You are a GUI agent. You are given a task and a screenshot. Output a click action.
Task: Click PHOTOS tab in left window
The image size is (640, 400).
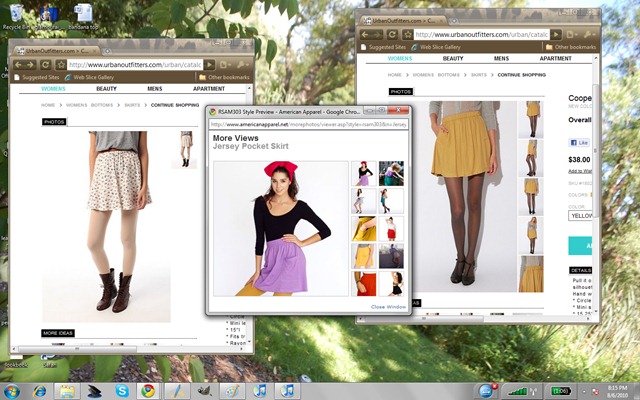(x=54, y=122)
